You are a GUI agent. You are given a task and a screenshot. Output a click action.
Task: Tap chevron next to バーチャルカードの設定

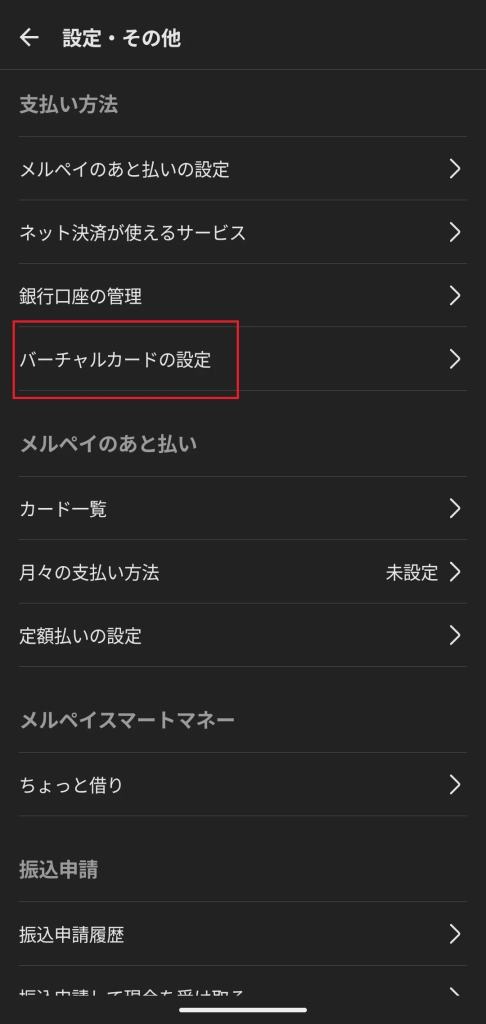(x=455, y=359)
